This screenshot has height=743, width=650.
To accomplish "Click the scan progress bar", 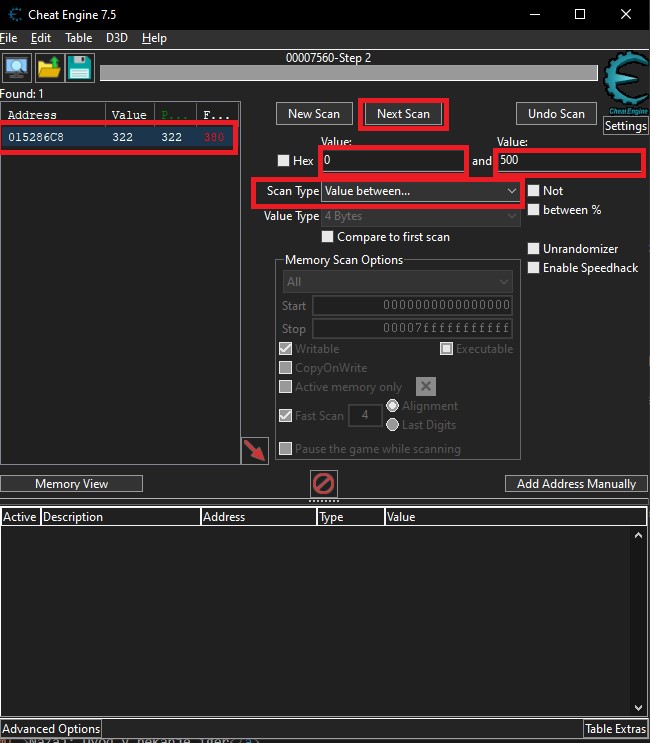I will [x=349, y=73].
